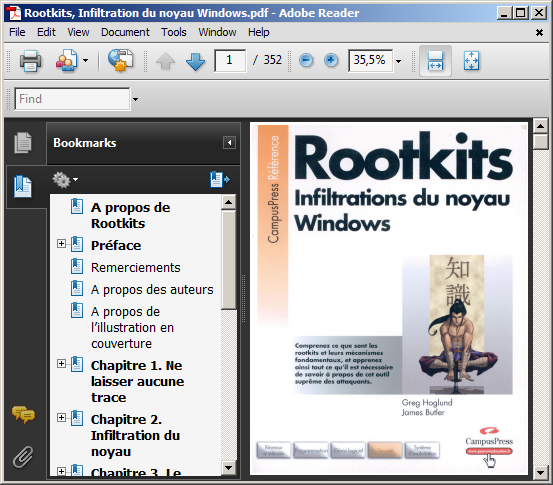Open the File menu
The height and width of the screenshot is (485, 553).
(x=17, y=32)
